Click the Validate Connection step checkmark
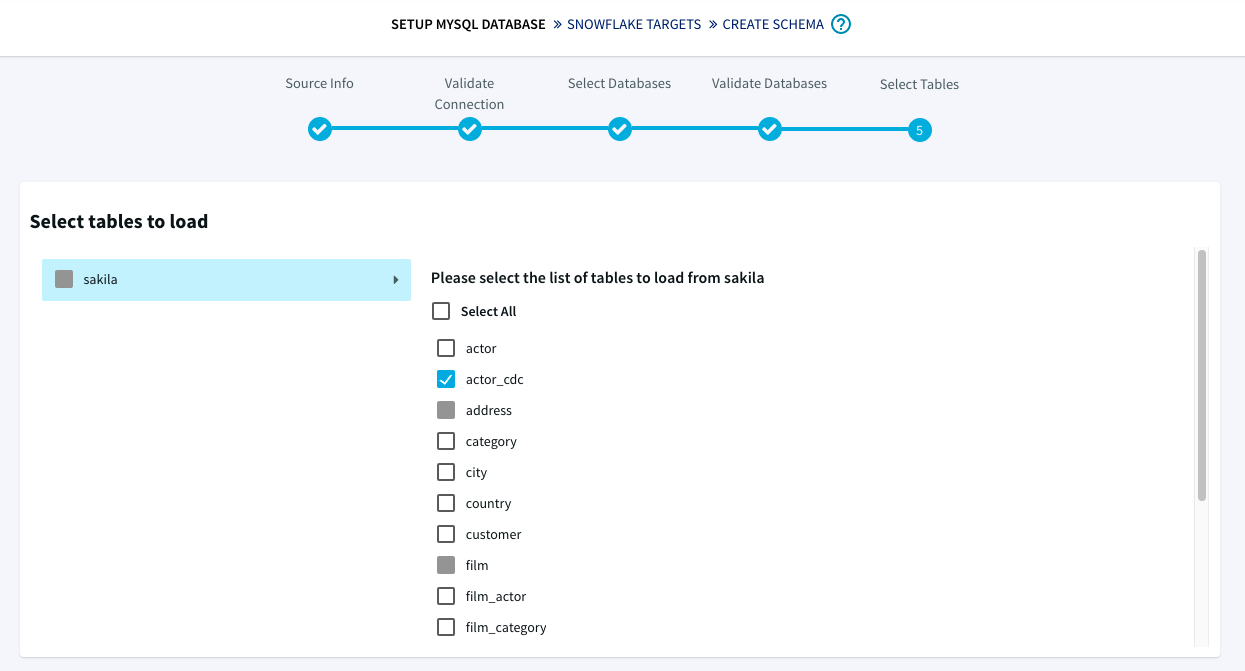Viewport: 1245px width, 671px height. tap(470, 130)
